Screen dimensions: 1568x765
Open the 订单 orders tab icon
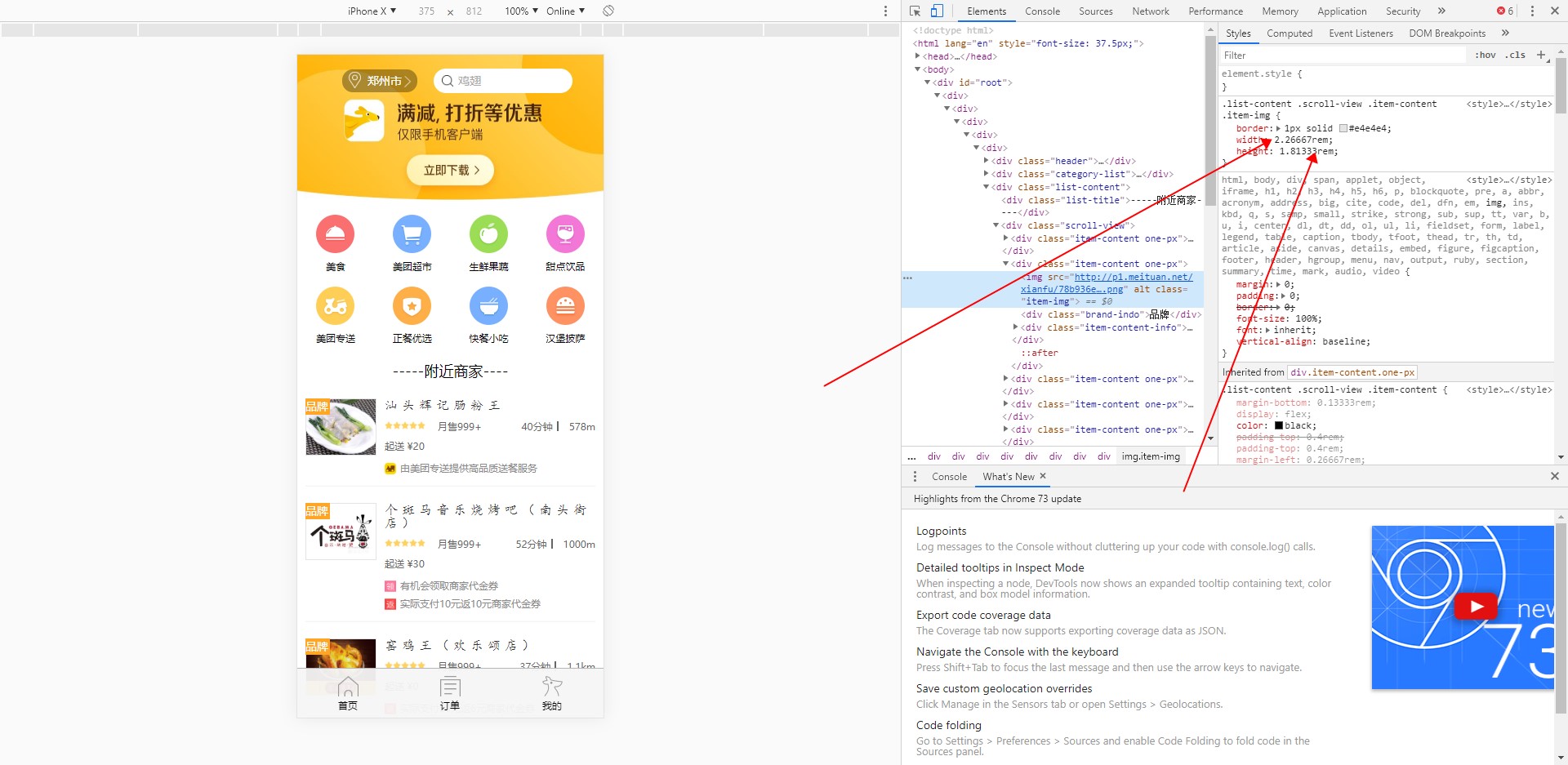pyautogui.click(x=450, y=687)
